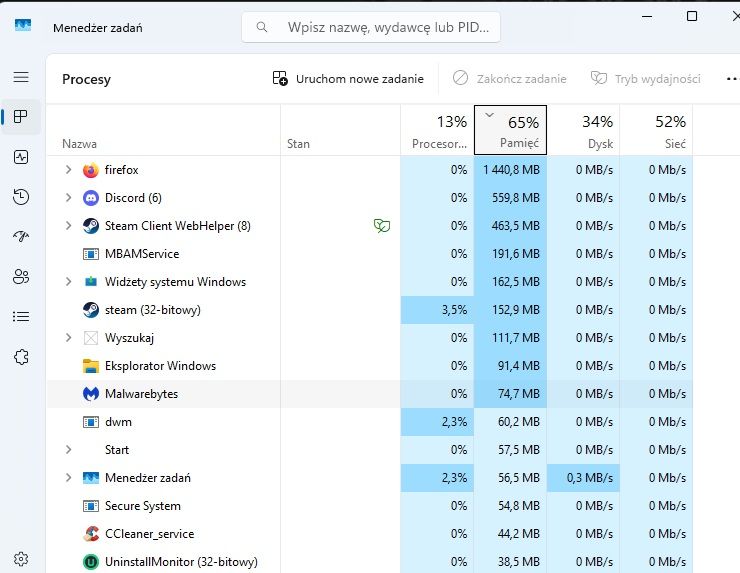The height and width of the screenshot is (573, 740).
Task: Click the sort arrow on Pamięć column
Action: click(489, 115)
